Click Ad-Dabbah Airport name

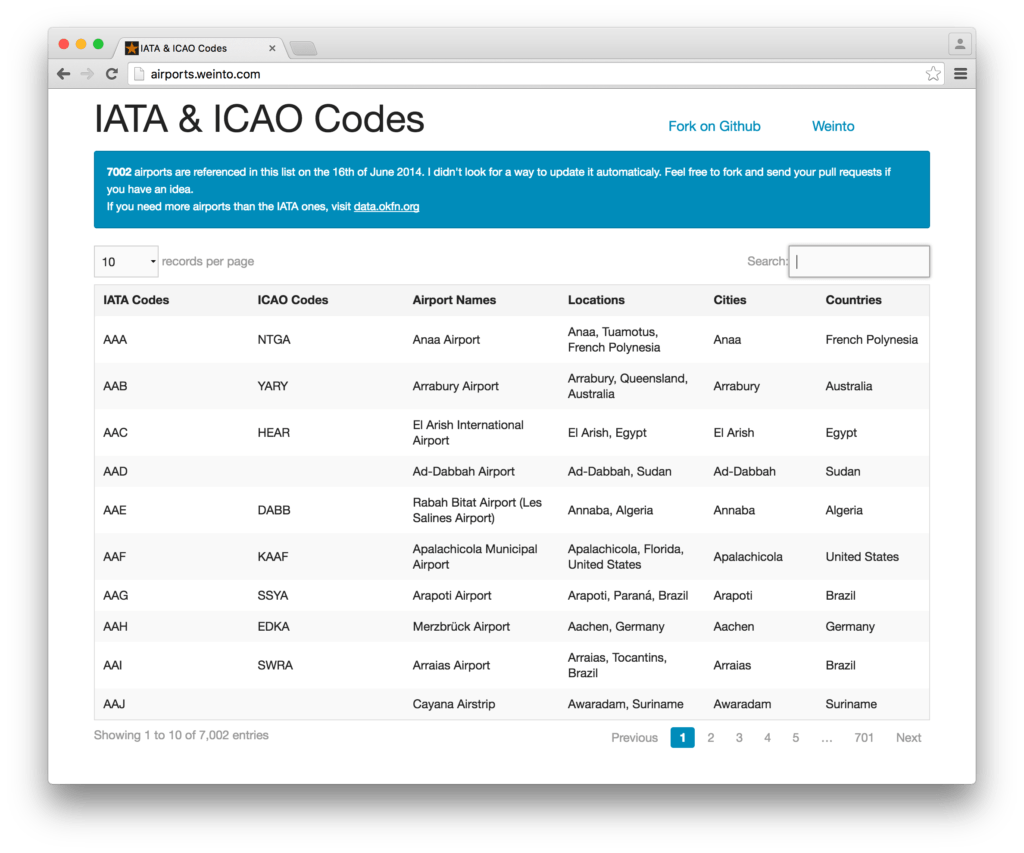click(x=463, y=472)
